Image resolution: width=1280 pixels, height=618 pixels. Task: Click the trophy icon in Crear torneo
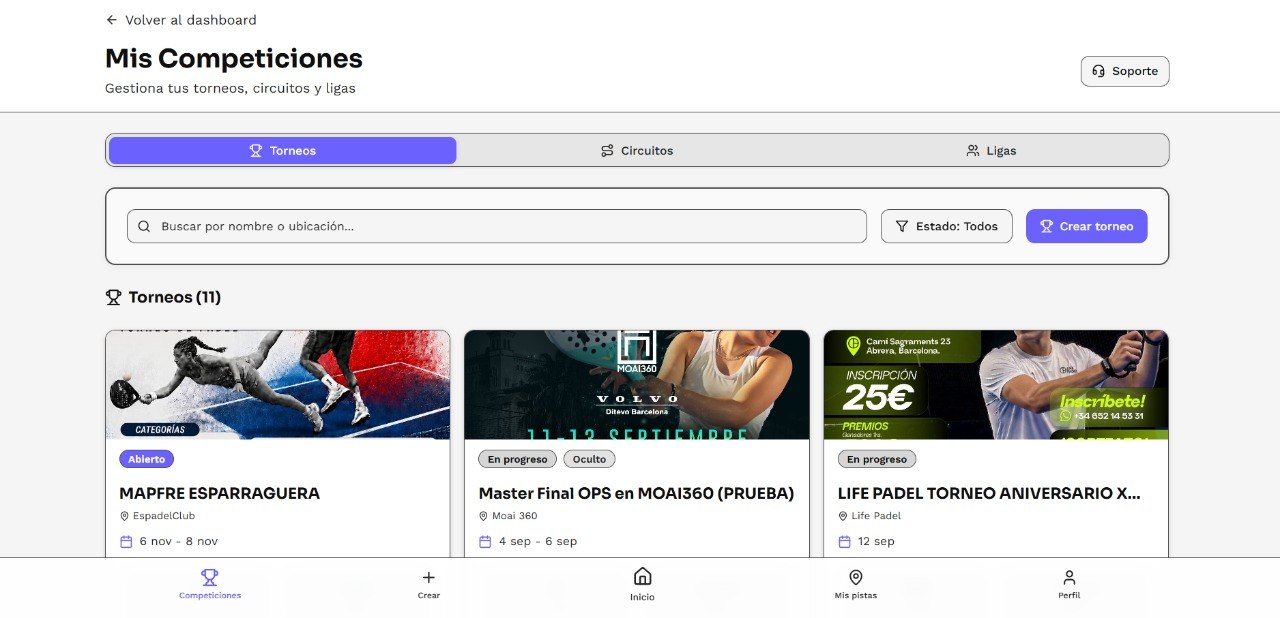[1047, 226]
